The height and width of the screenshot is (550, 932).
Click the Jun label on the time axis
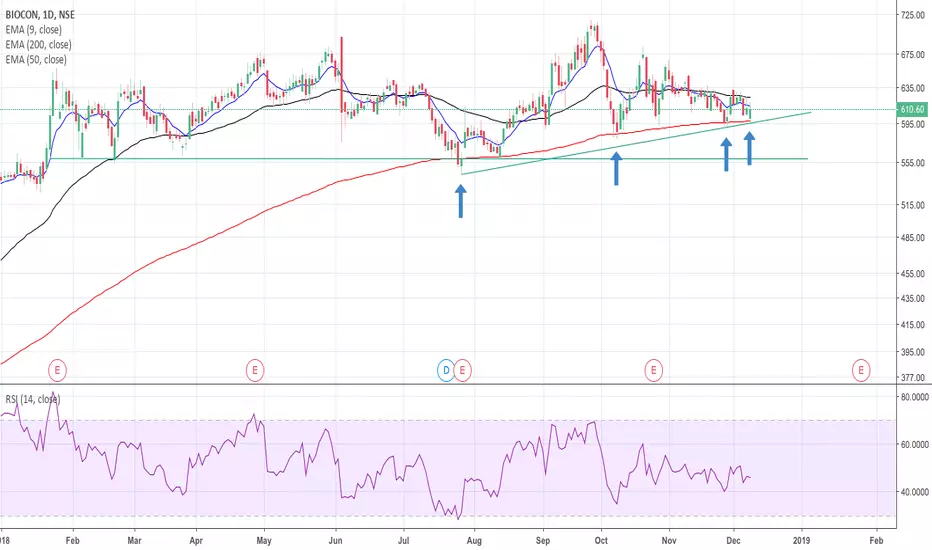(336, 540)
